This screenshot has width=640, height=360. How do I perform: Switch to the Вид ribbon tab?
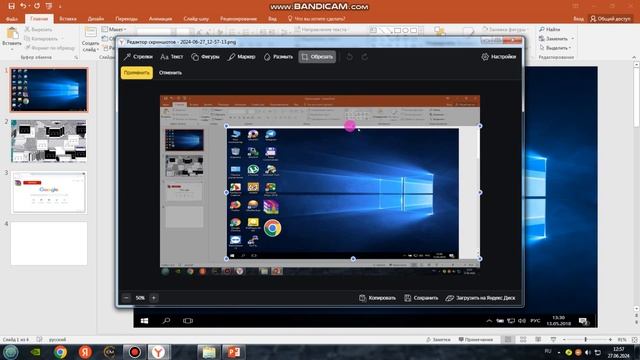(x=272, y=19)
